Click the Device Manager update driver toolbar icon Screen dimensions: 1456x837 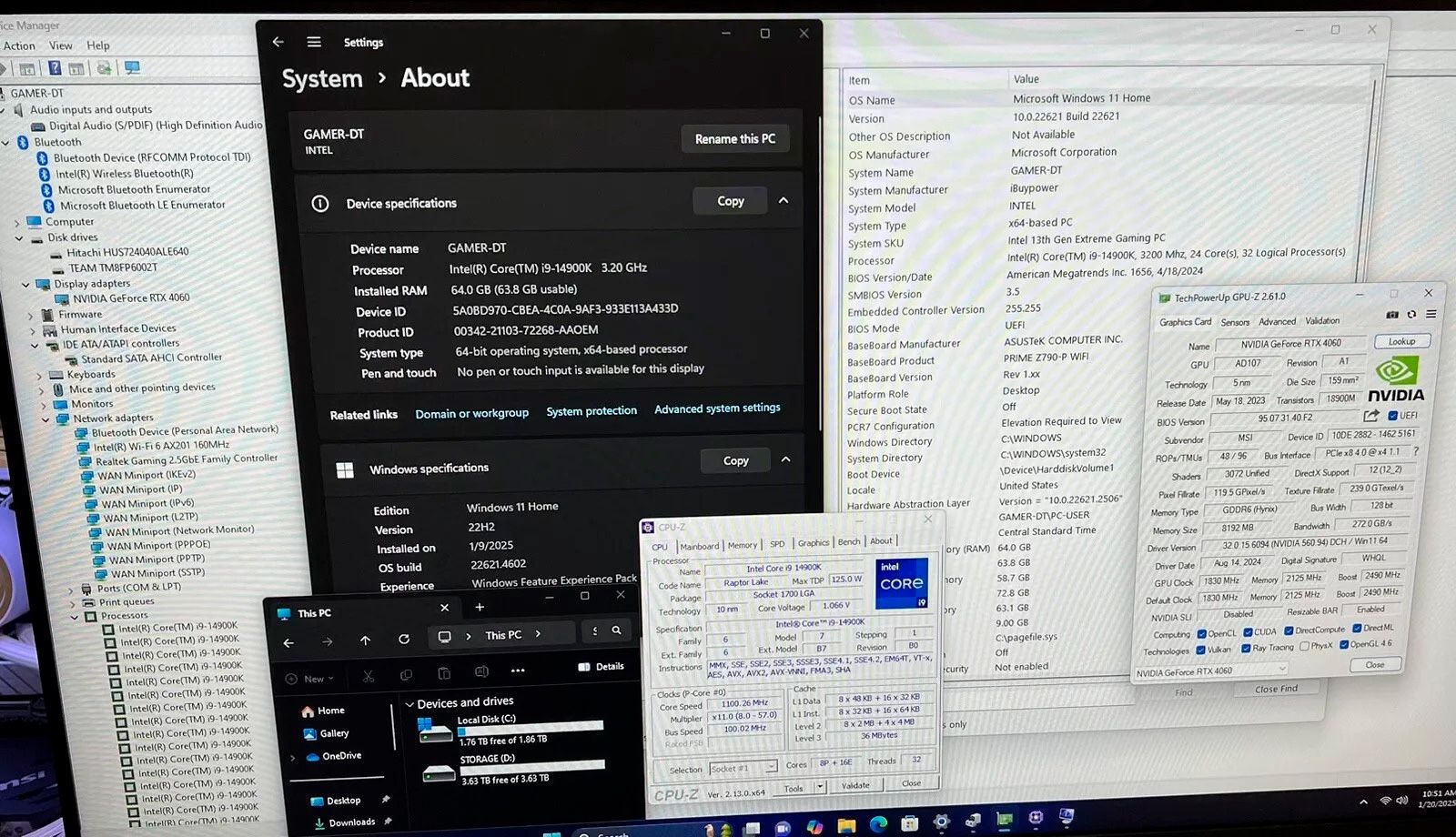coord(105,68)
